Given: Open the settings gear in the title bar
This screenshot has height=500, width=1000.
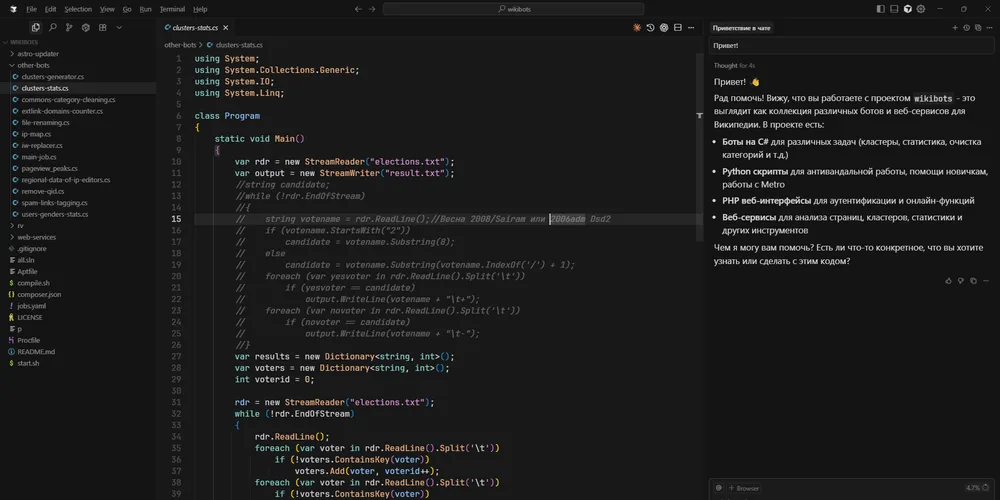Looking at the screenshot, I should 921,9.
